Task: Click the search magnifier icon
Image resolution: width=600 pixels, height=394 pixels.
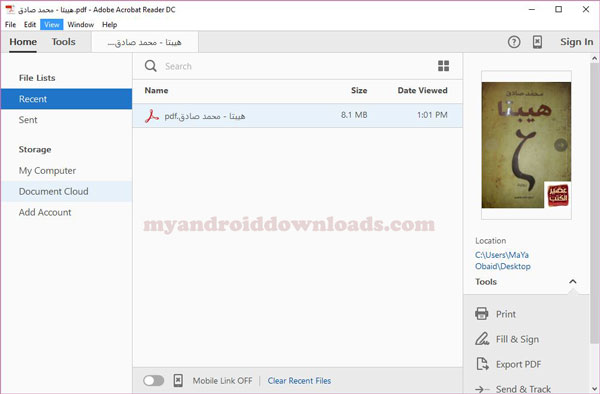Action: click(150, 66)
